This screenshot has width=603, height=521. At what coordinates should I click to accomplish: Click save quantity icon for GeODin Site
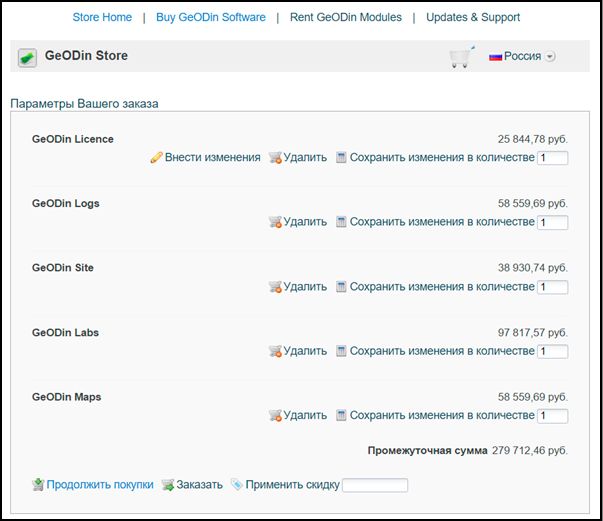coord(341,287)
